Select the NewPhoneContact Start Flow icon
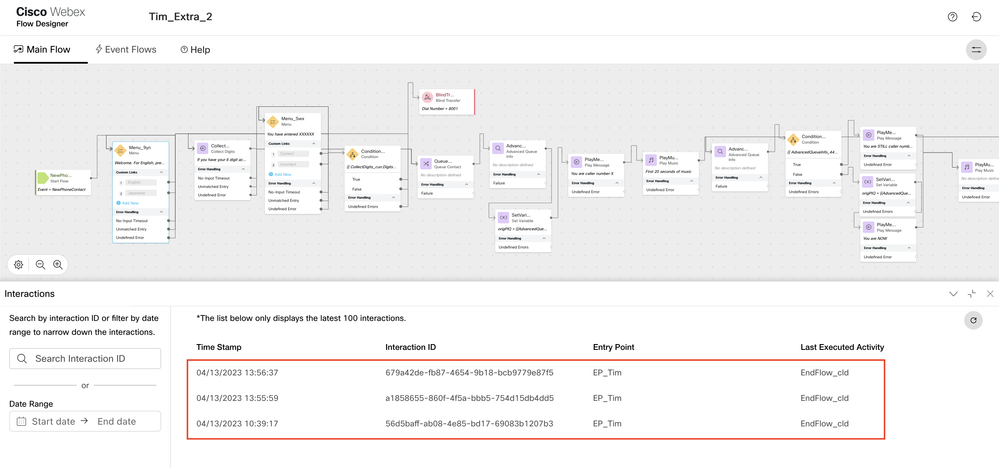This screenshot has width=999, height=468. [x=43, y=177]
